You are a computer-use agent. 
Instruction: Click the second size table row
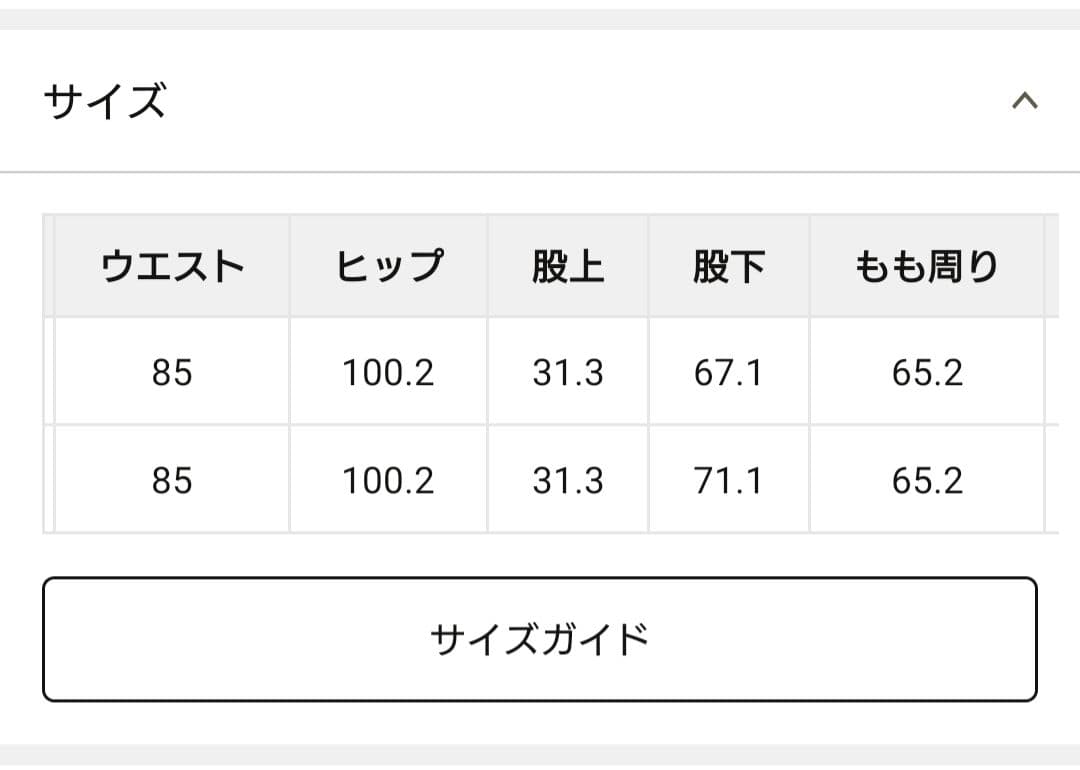pyautogui.click(x=540, y=480)
